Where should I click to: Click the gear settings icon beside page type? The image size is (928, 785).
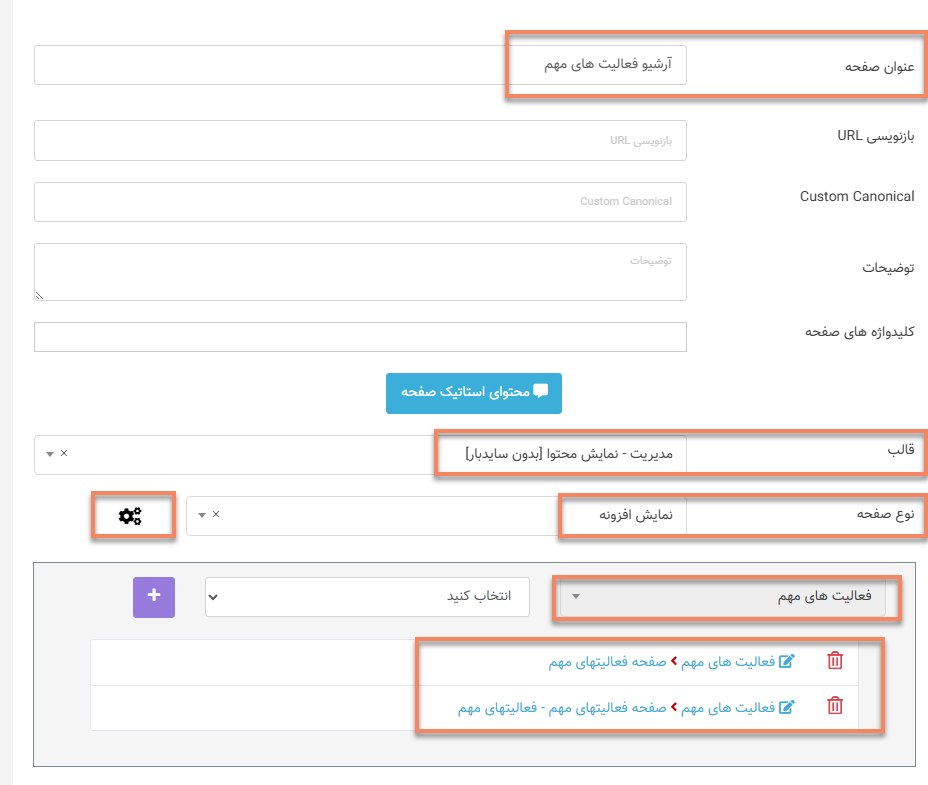point(130,516)
